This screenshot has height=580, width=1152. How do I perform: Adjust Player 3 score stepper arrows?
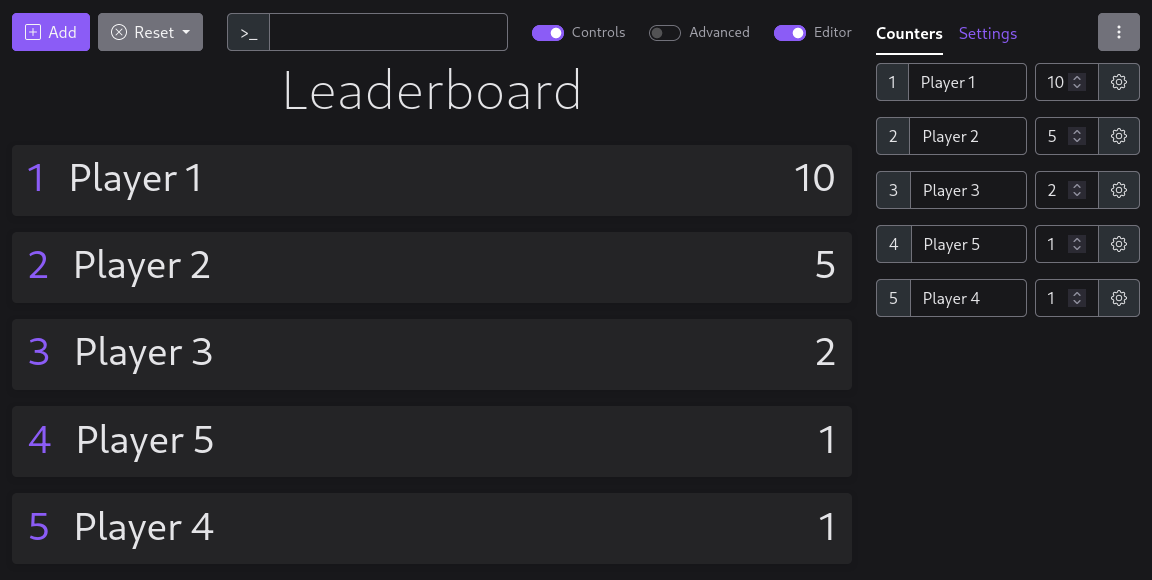coord(1077,190)
